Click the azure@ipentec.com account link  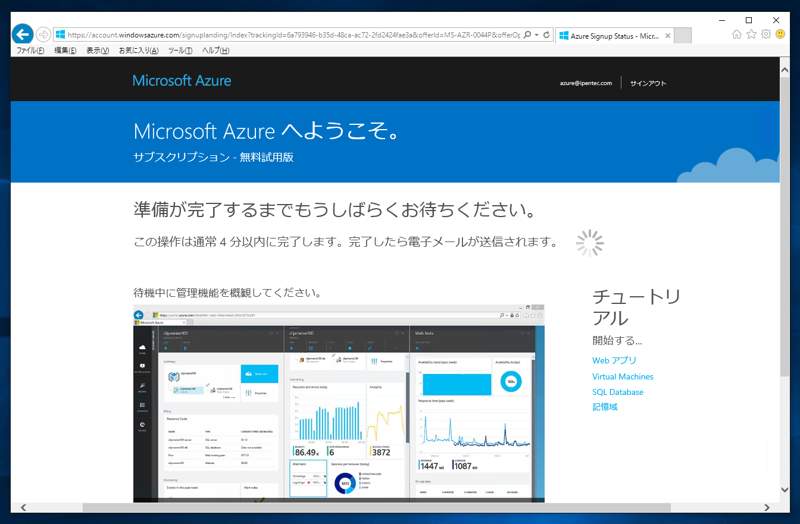coord(586,83)
